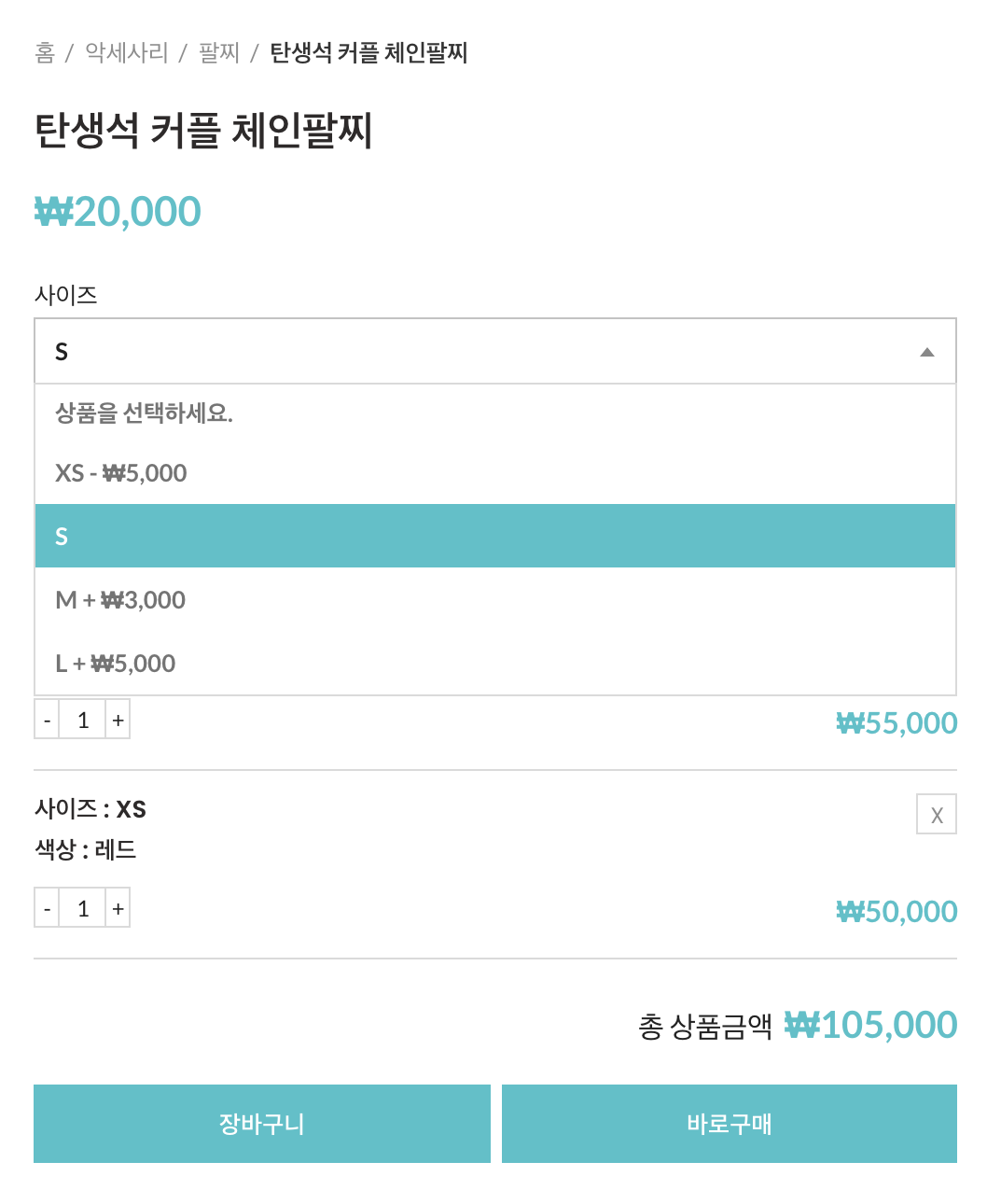Pick the L + ₩5,000 option

pyautogui.click(x=116, y=663)
